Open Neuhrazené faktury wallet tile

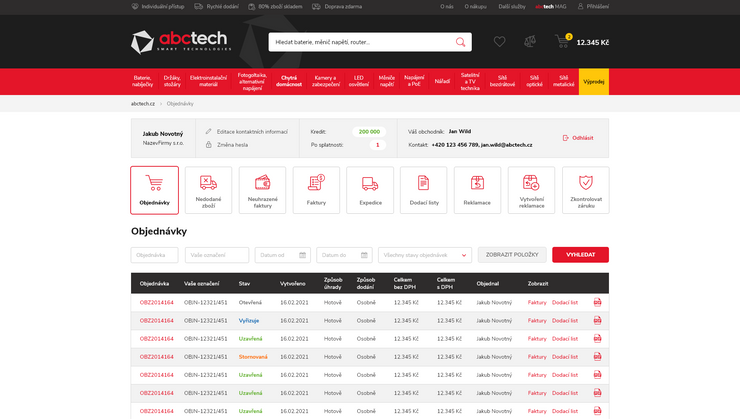(262, 190)
